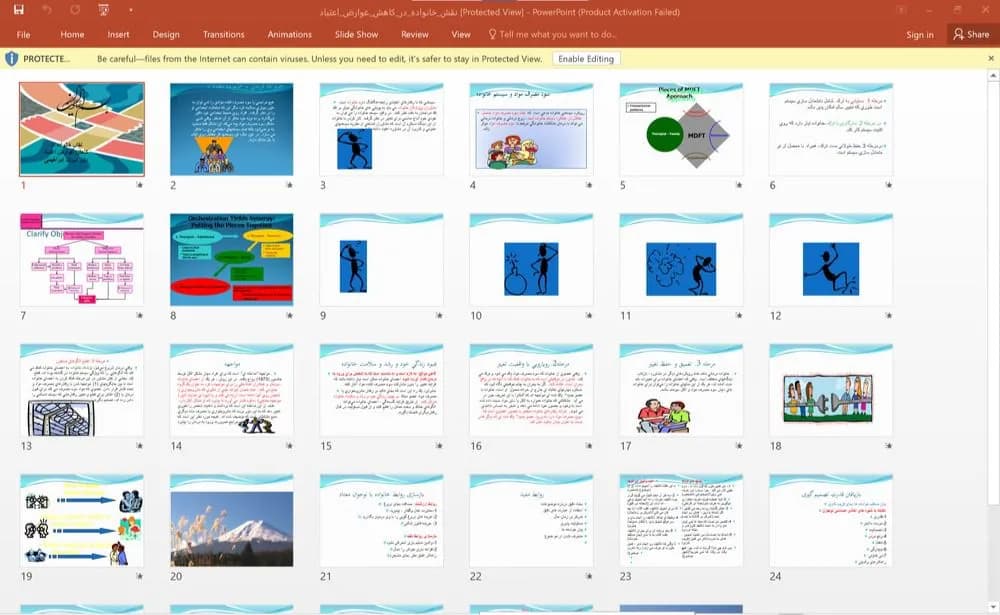This screenshot has height=615, width=1000.
Task: Select slide 7 pink flowchart thumbnail
Action: pyautogui.click(x=82, y=259)
